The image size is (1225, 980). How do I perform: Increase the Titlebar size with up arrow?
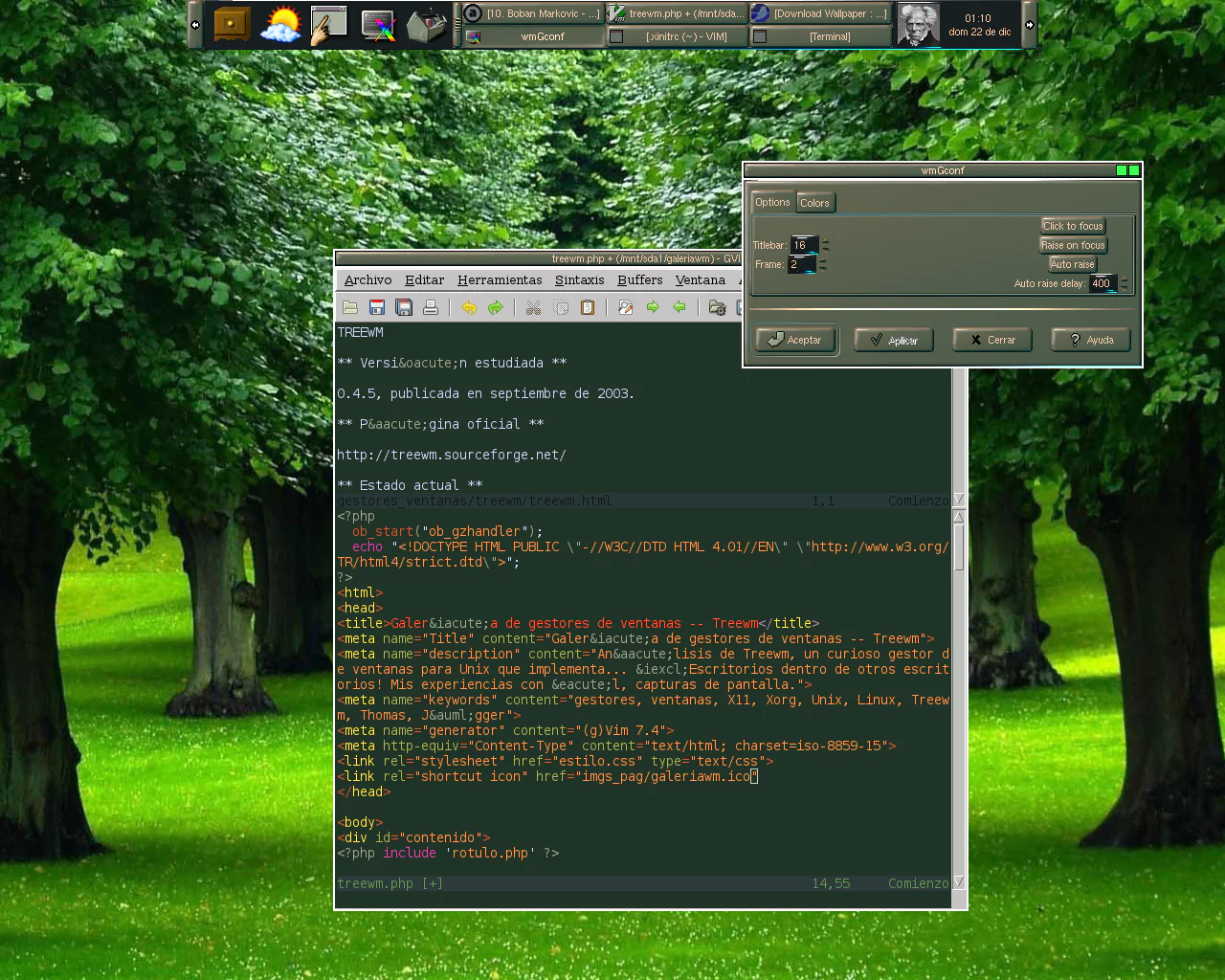click(826, 241)
